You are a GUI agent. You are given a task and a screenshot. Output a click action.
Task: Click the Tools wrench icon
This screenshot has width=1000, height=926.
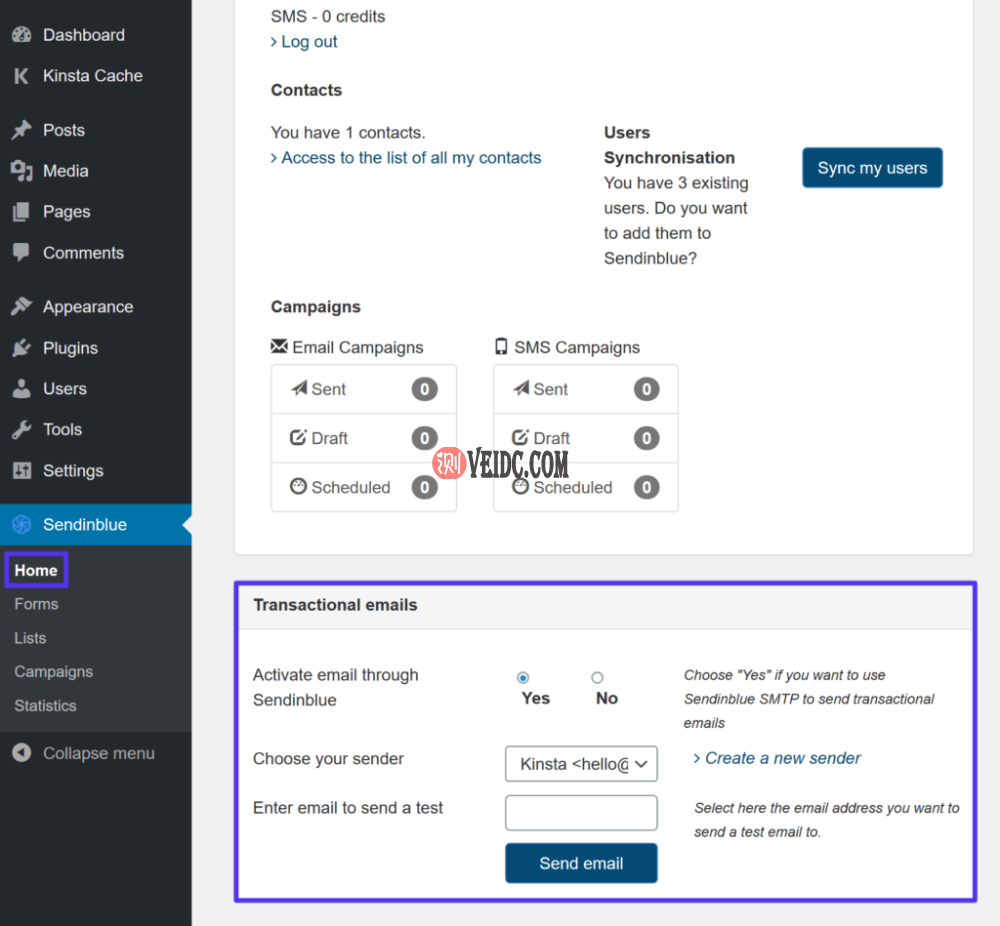tap(21, 430)
